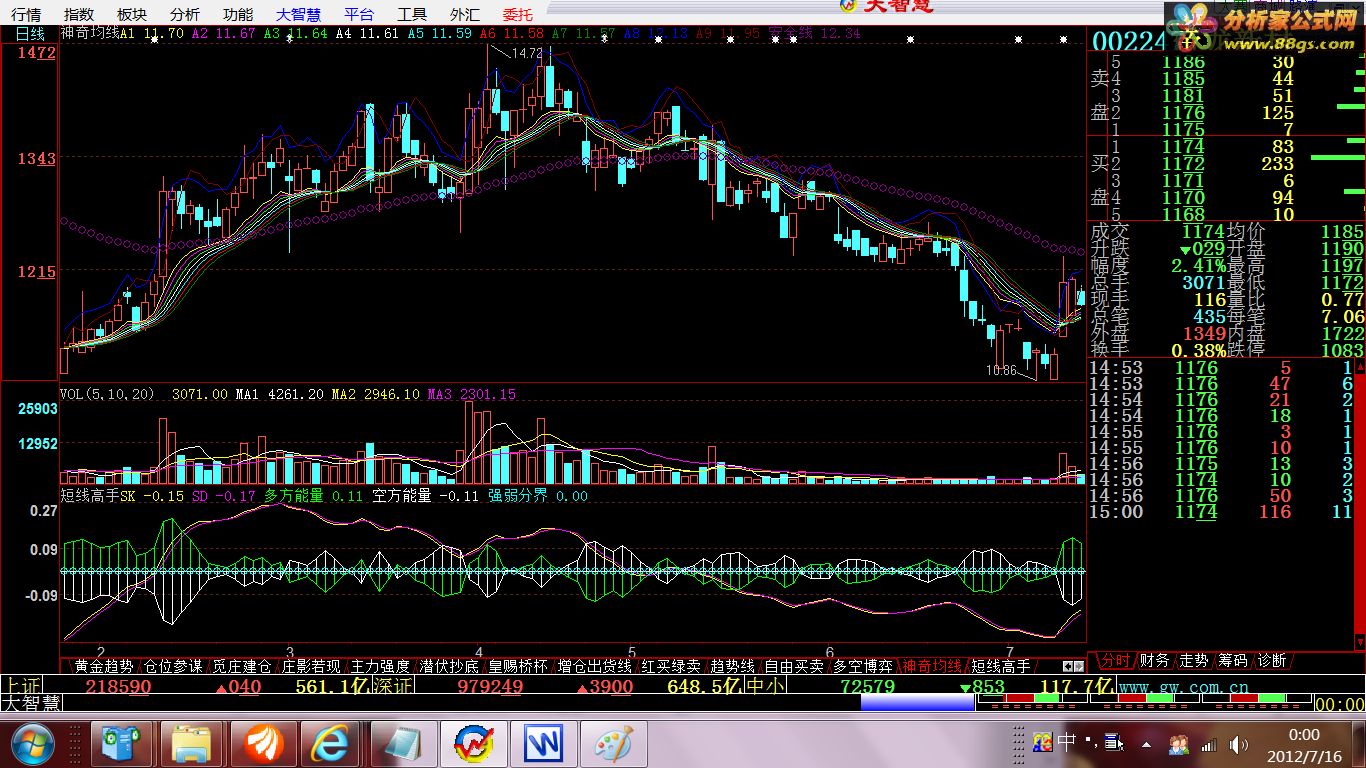Viewport: 1366px width, 768px height.
Task: Open the Word taskbar icon
Action: point(543,744)
